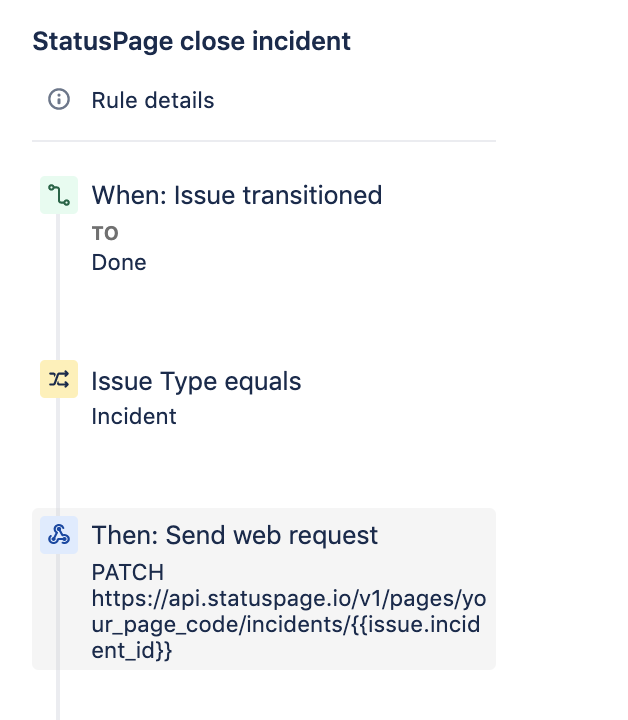Screen dimensions: 628x720
Task: Click the connector line below the web request action
Action: (59, 695)
